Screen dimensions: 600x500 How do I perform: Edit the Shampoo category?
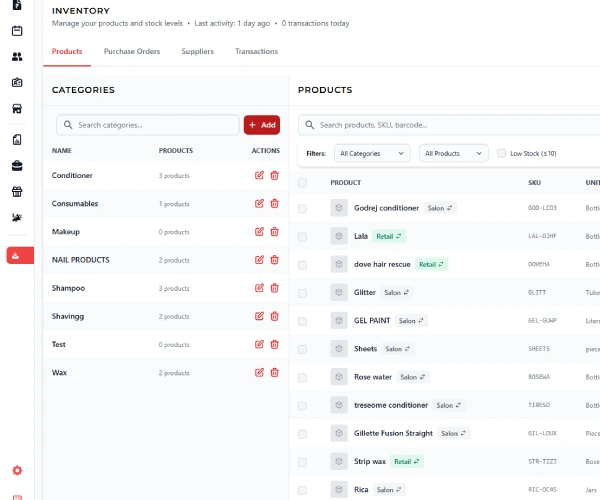pos(260,288)
